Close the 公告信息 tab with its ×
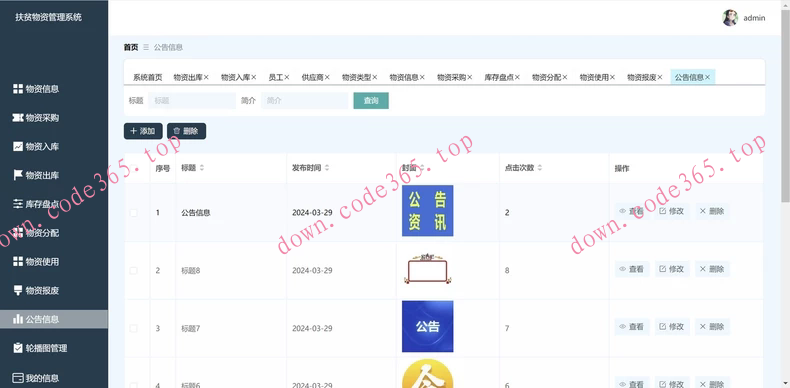 (x=707, y=77)
